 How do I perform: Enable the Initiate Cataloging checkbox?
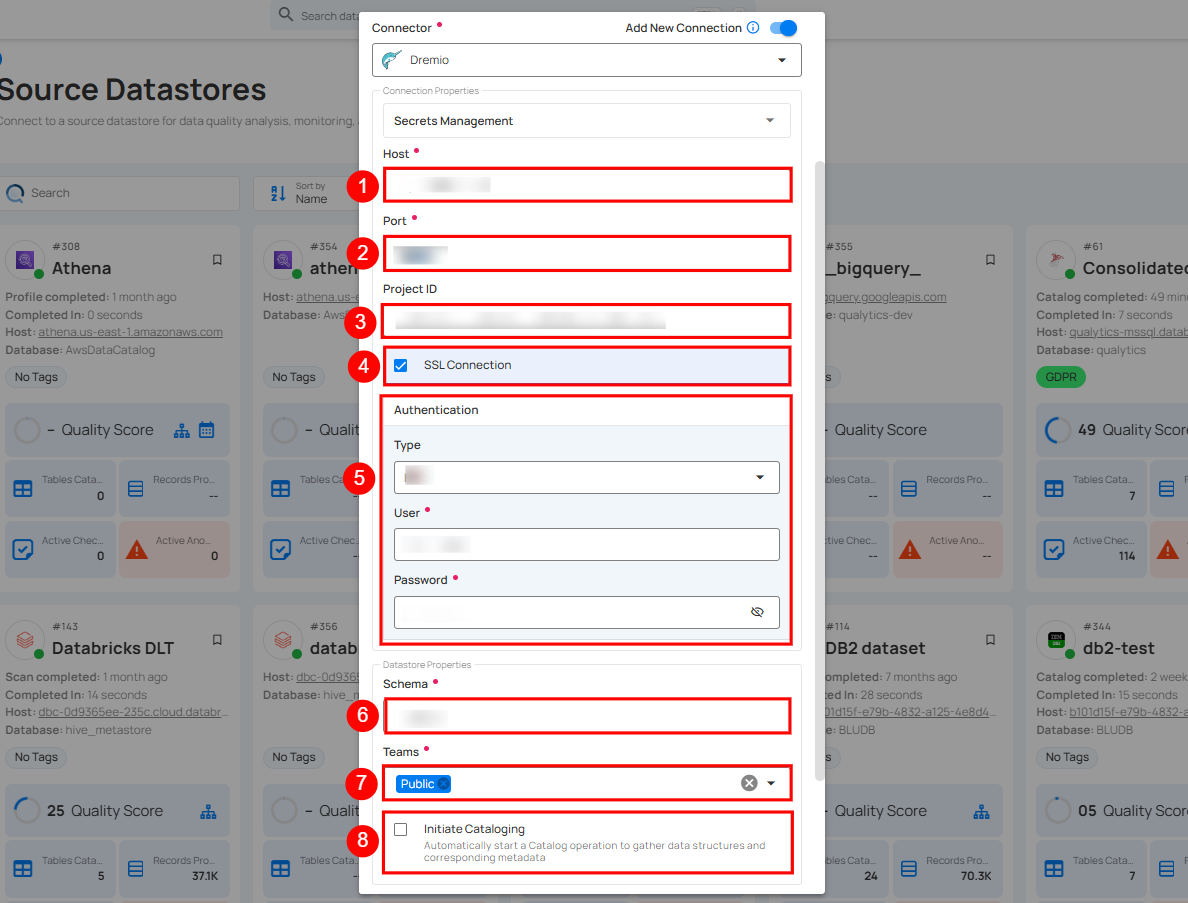point(401,829)
